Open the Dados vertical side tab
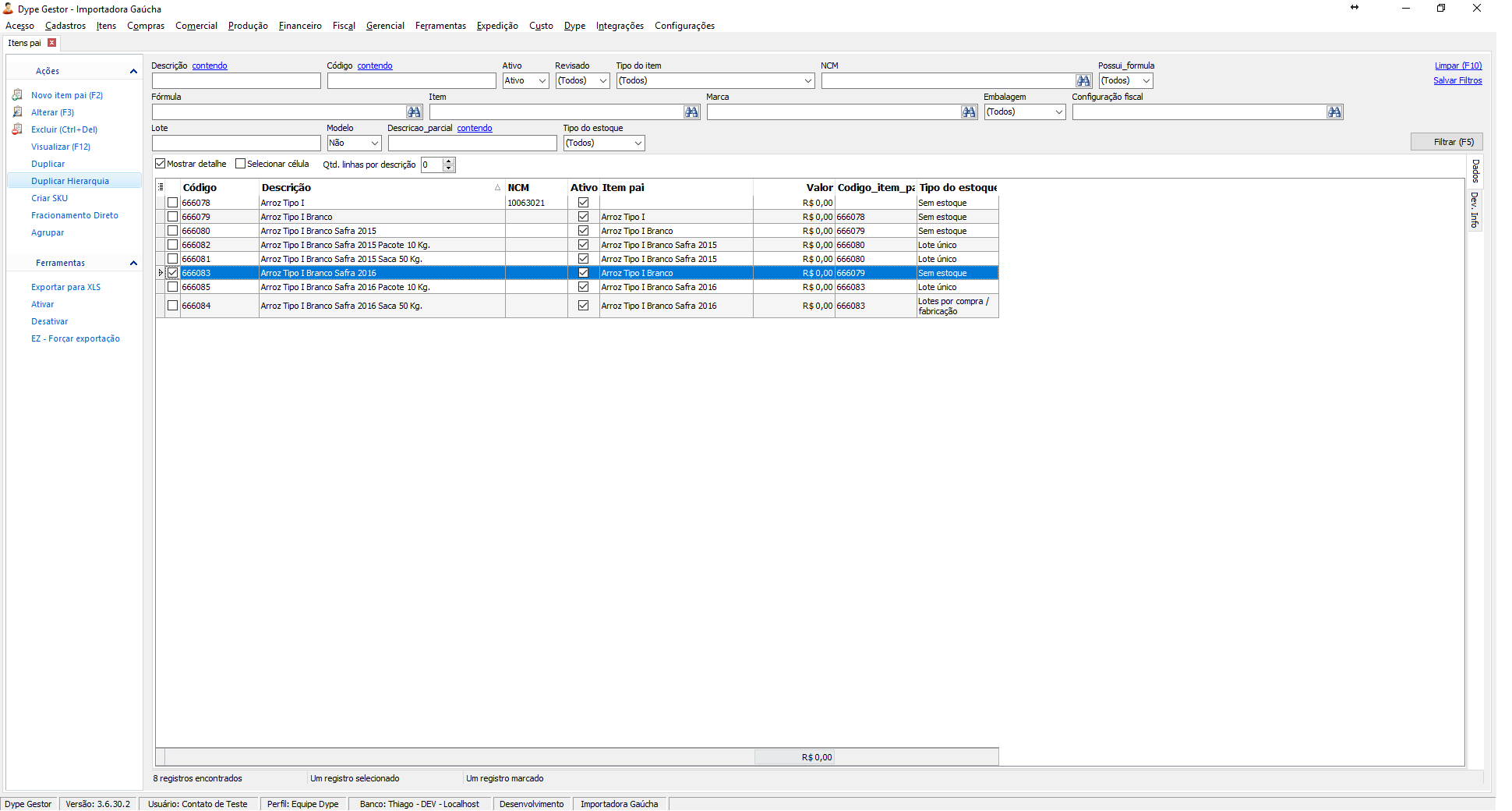Screen dimensions: 1512x811 tap(1475, 172)
